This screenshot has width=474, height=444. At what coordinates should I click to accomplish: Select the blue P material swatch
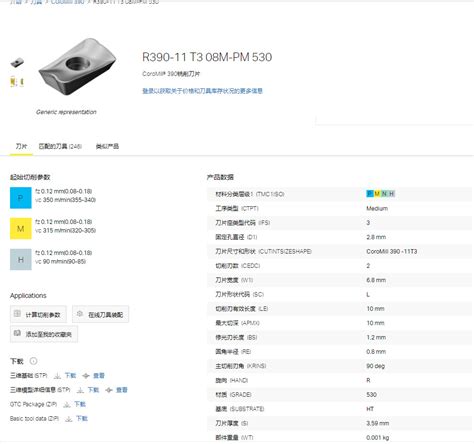point(21,198)
